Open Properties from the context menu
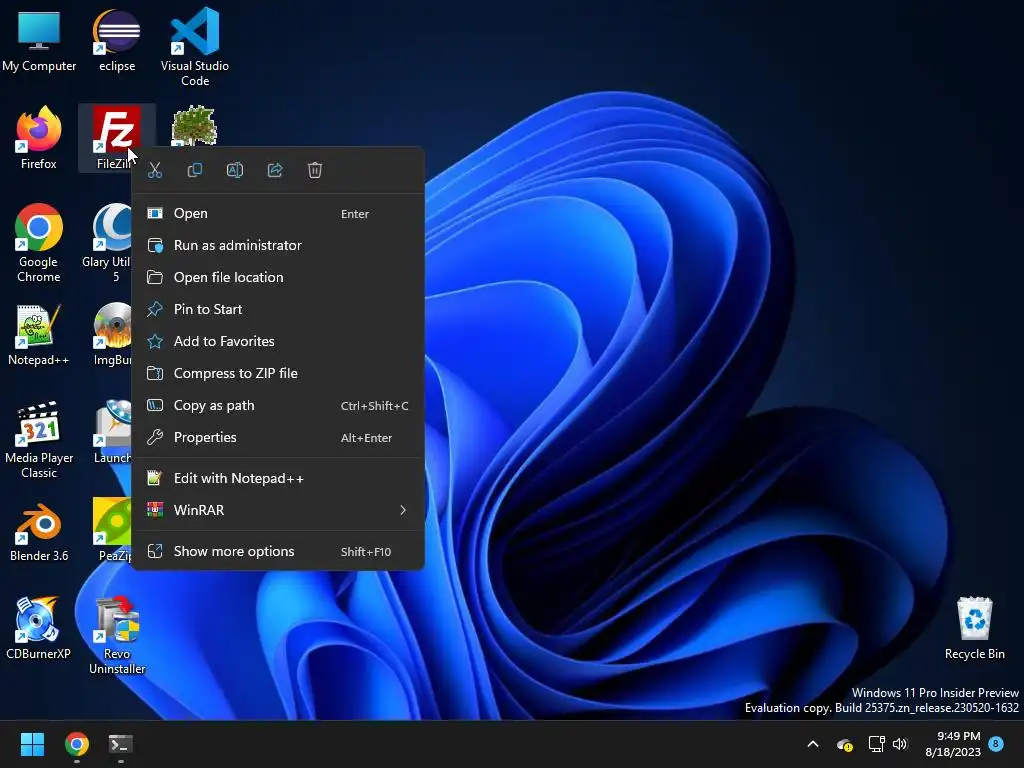 [x=278, y=438]
